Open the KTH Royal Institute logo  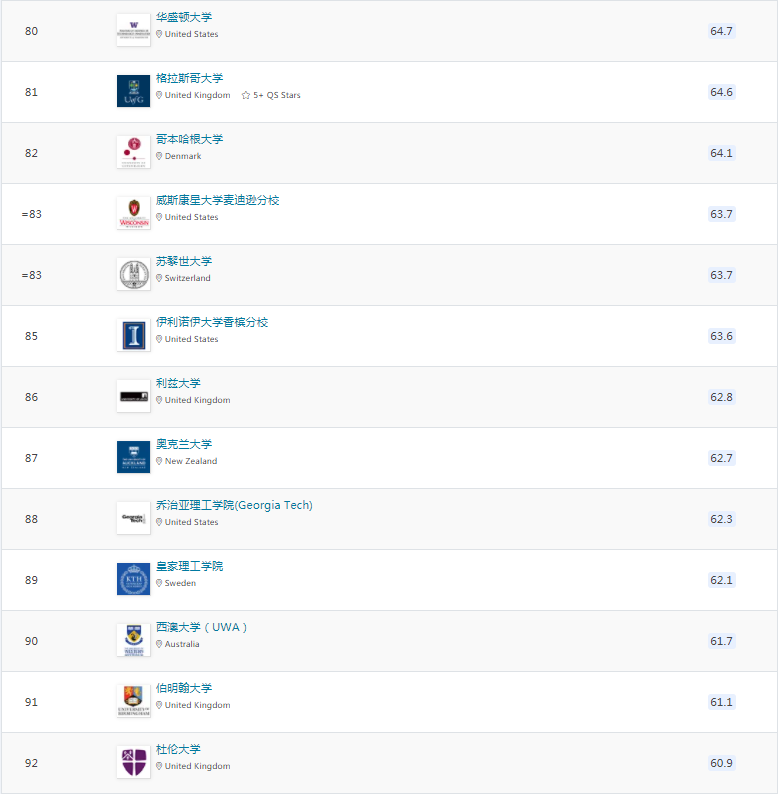(133, 579)
